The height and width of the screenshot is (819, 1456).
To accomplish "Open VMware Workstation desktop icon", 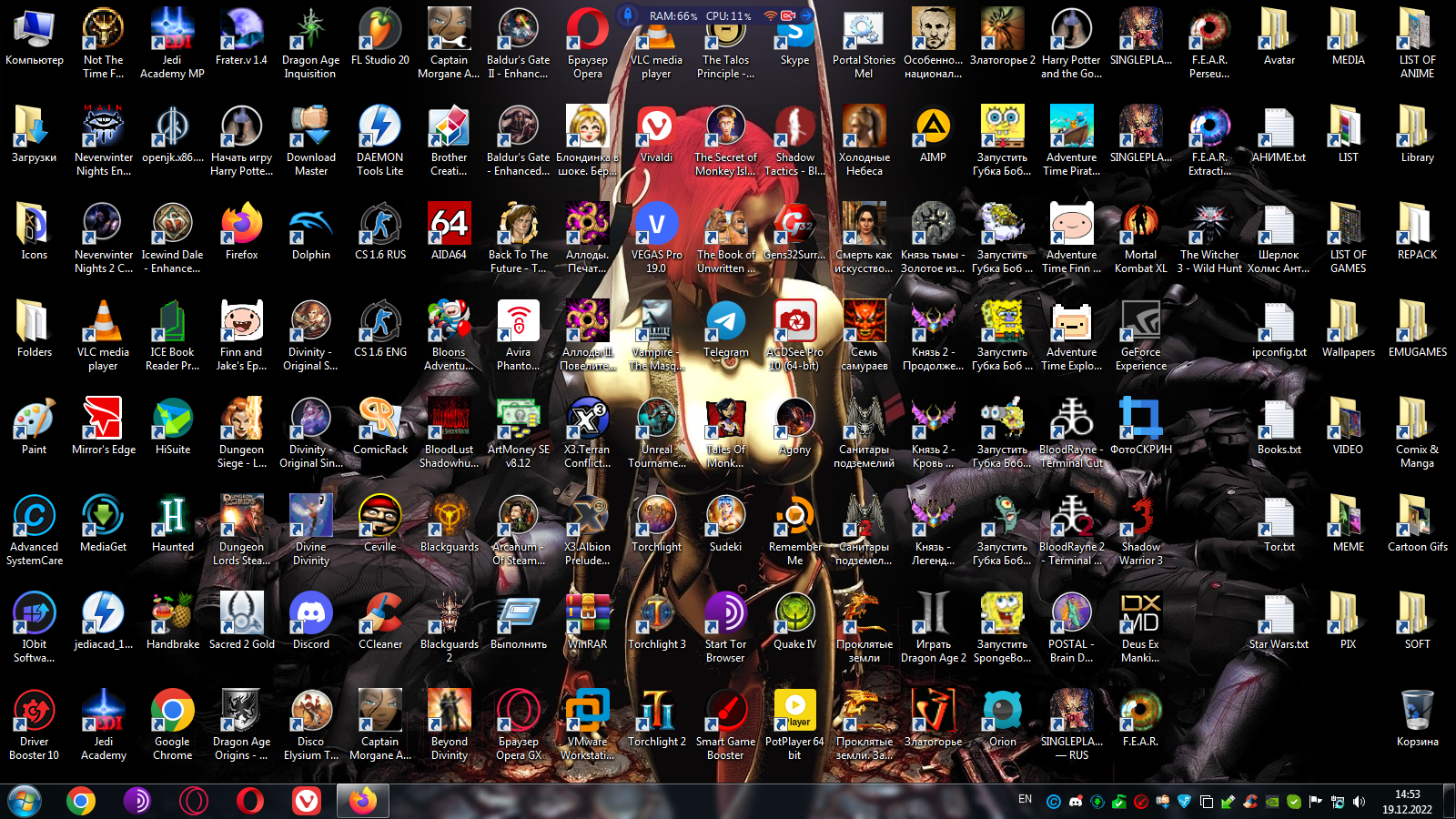I will 588,724.
